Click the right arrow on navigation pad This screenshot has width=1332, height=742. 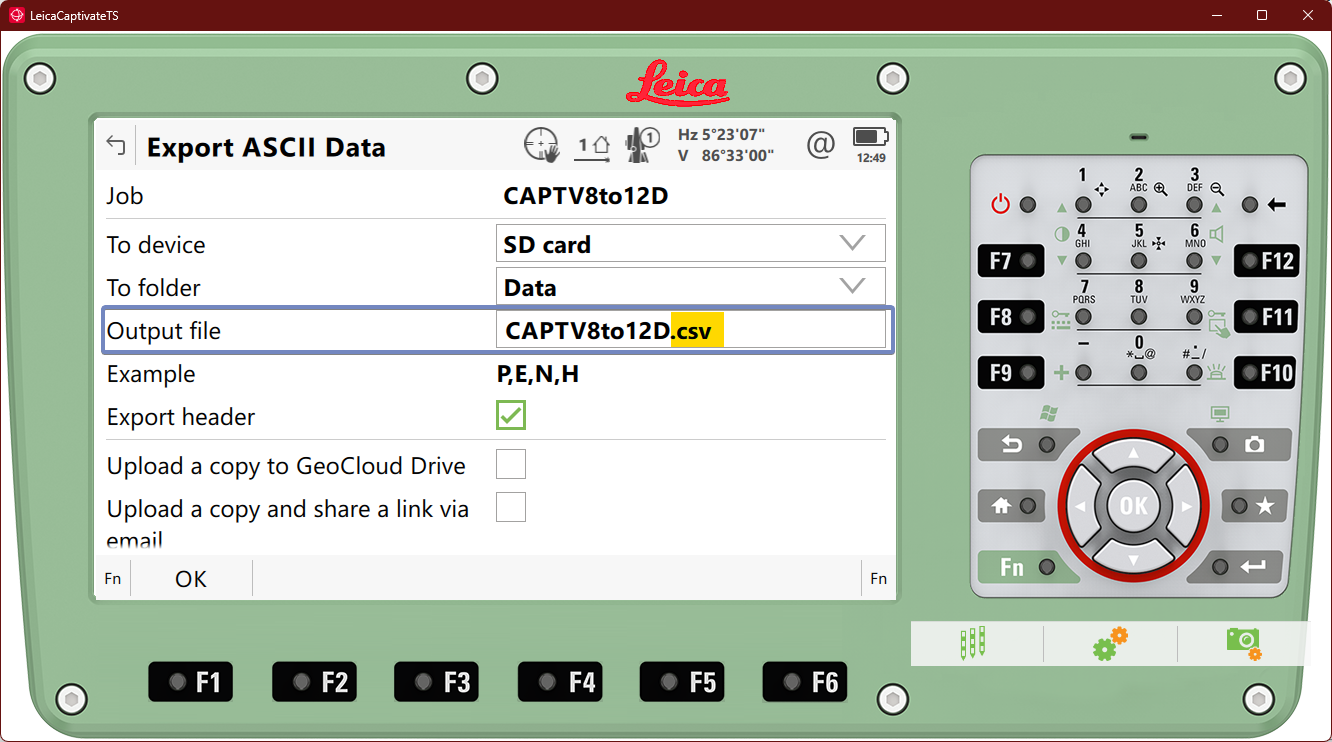[1185, 506]
